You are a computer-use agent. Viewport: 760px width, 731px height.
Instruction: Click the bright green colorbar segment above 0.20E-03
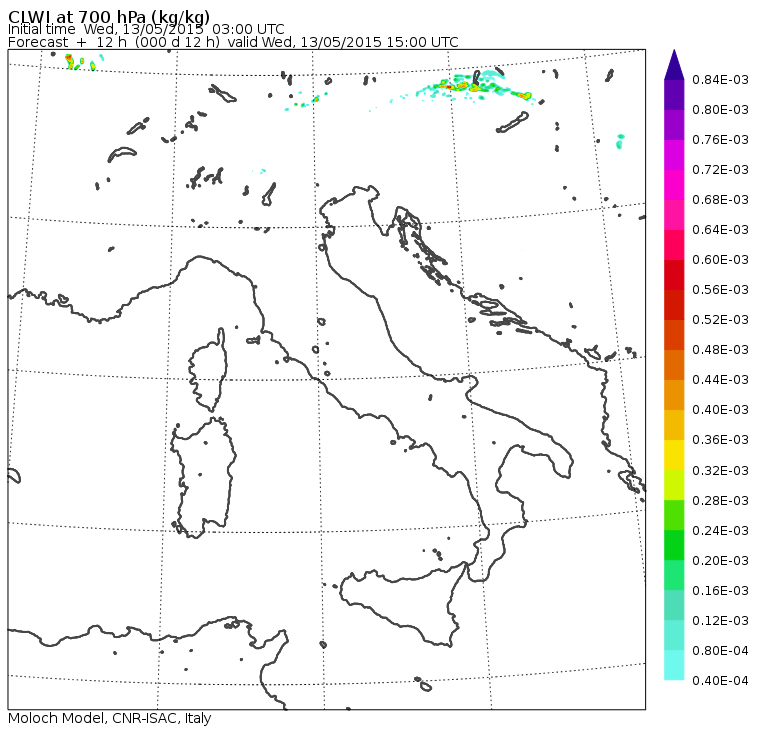click(674, 545)
